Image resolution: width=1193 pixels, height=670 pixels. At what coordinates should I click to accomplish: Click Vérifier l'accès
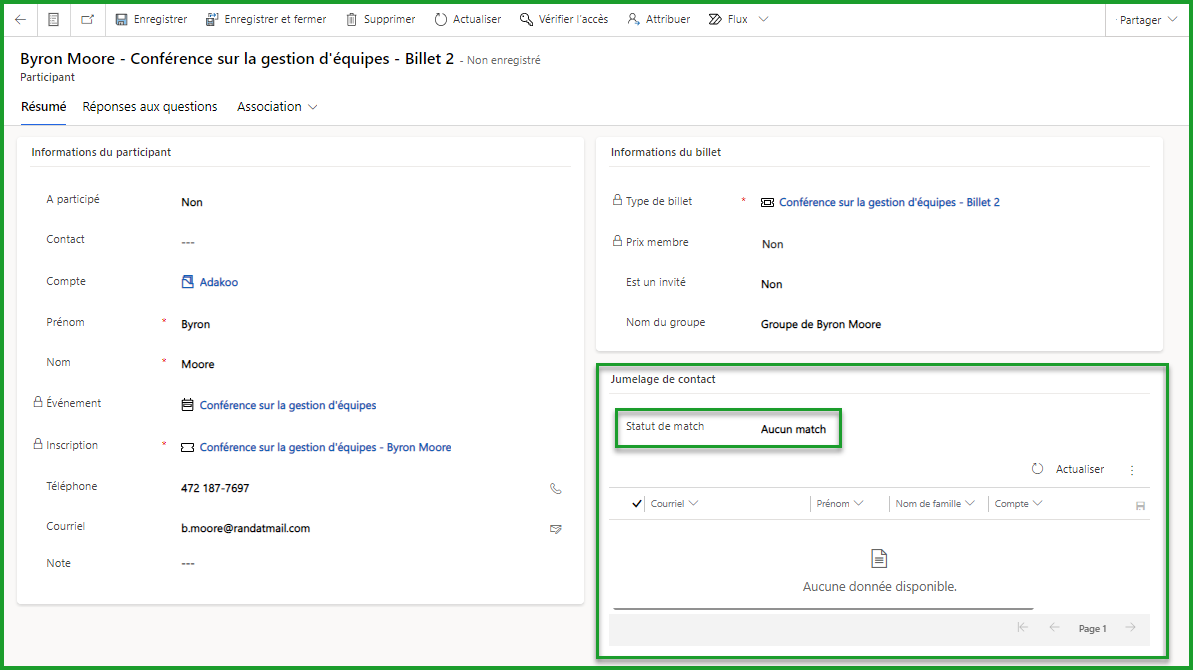(563, 19)
